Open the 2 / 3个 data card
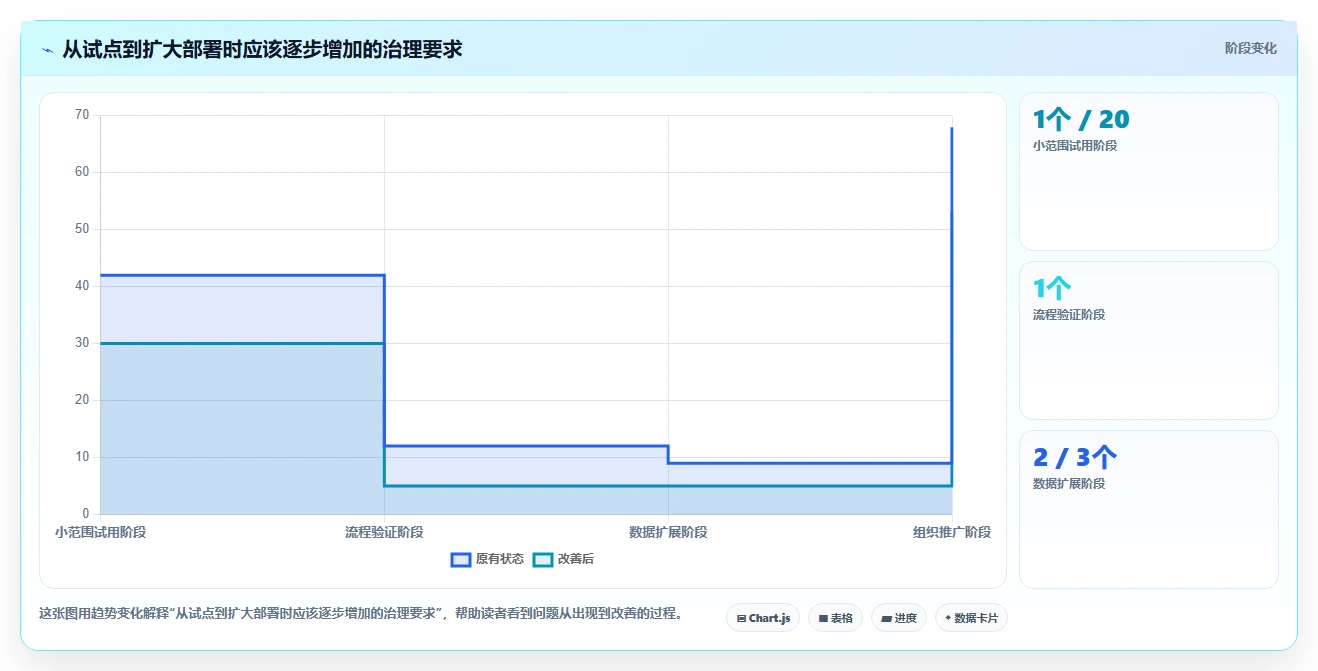The image size is (1318, 671). [x=1148, y=509]
